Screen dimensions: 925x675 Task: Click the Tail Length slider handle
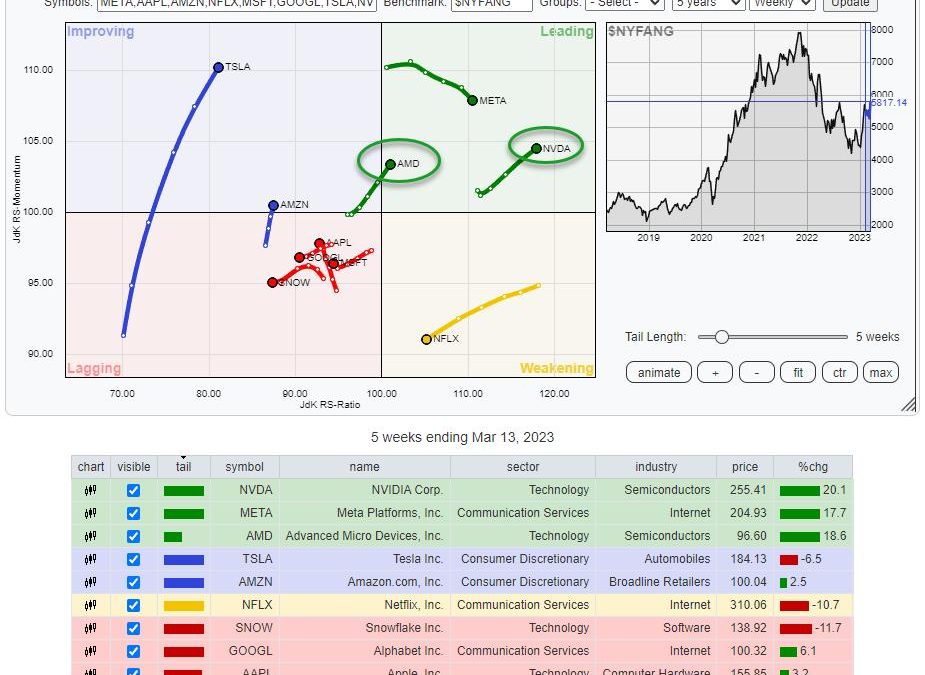[x=721, y=337]
